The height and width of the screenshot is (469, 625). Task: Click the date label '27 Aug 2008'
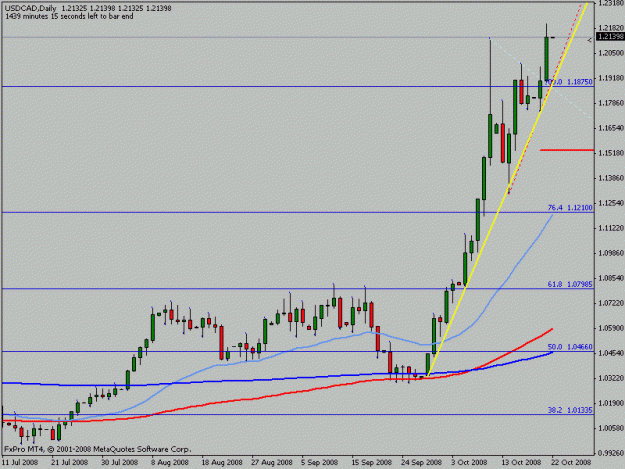click(x=272, y=462)
